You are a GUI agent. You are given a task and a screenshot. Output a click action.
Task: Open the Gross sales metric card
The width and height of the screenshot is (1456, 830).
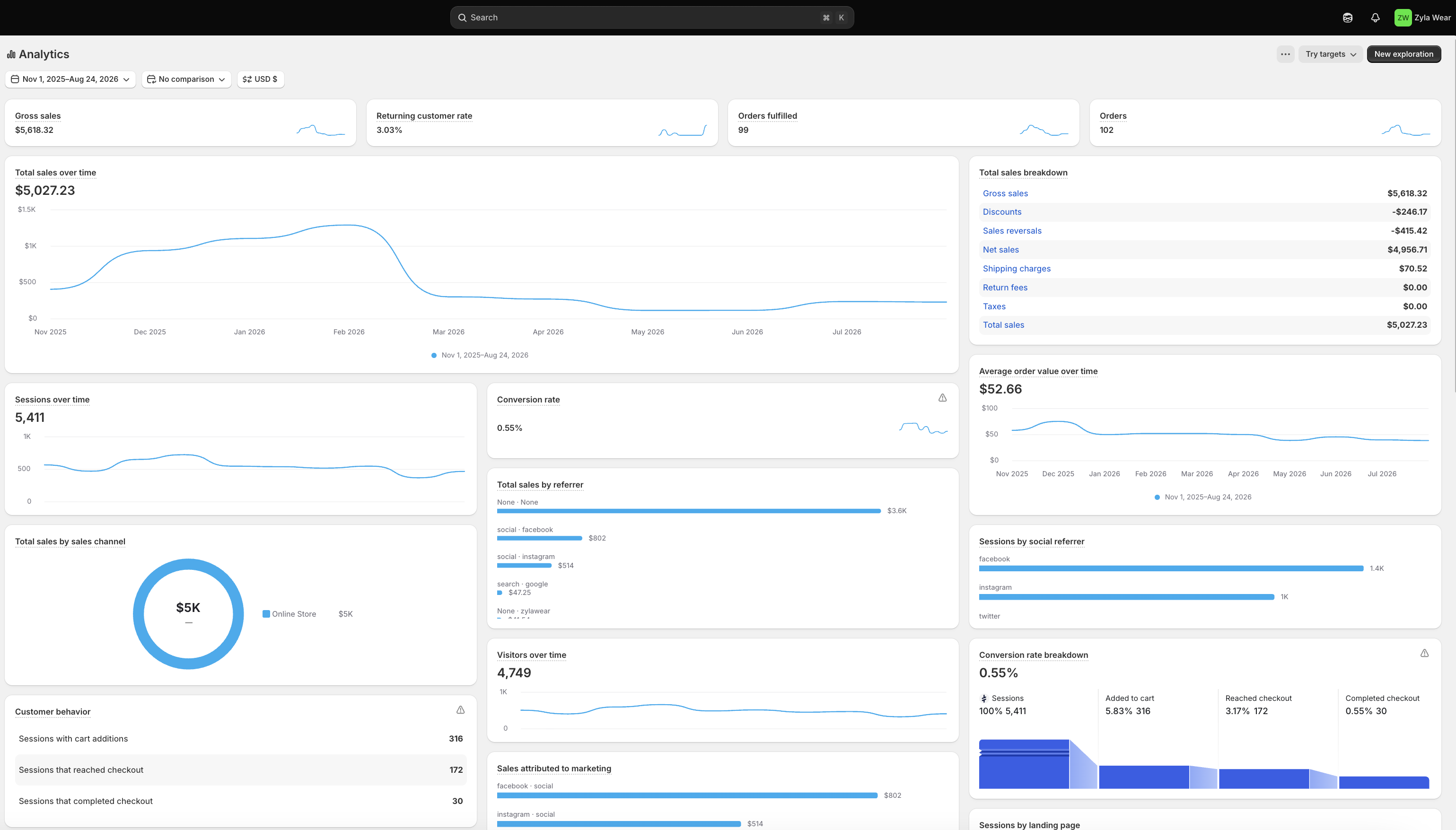[180, 122]
